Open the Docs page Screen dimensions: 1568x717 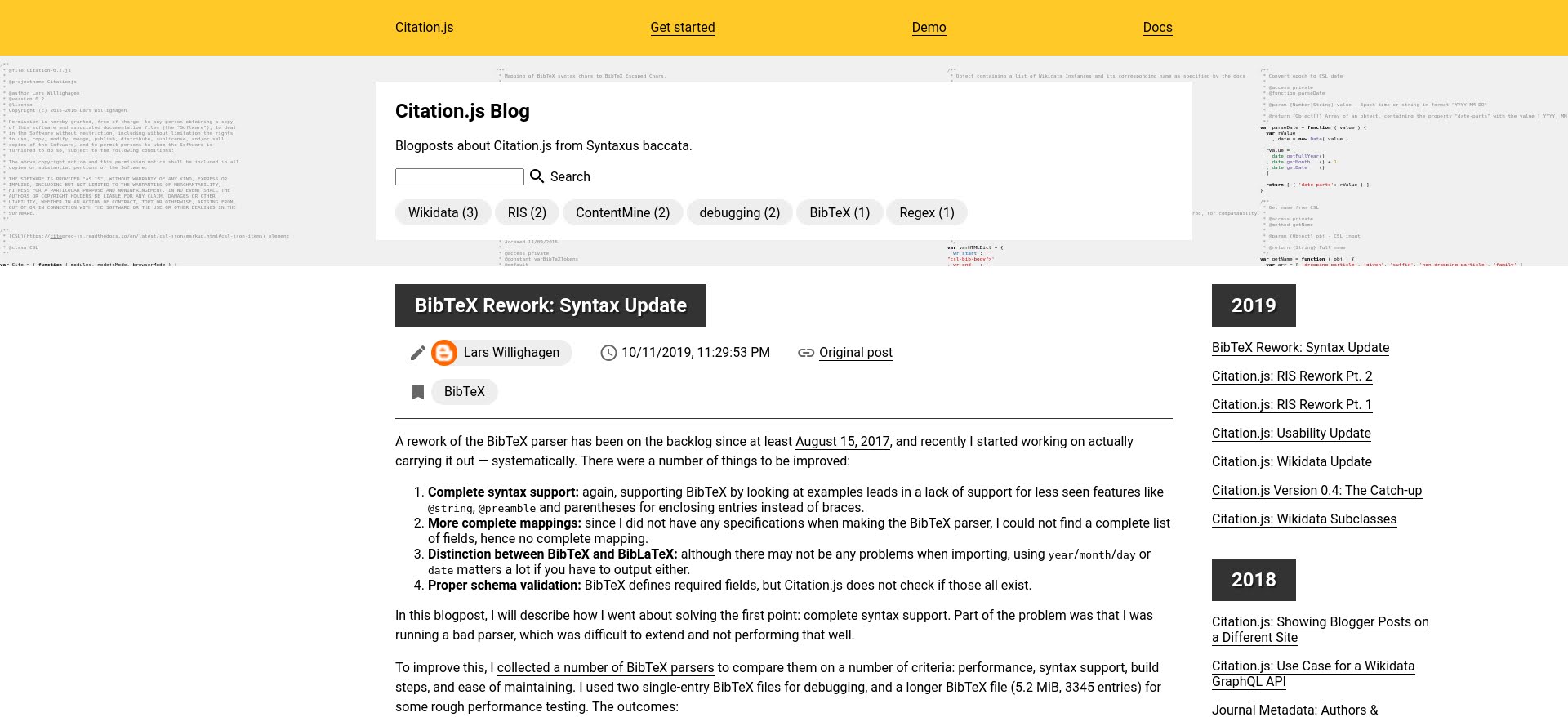1157,28
